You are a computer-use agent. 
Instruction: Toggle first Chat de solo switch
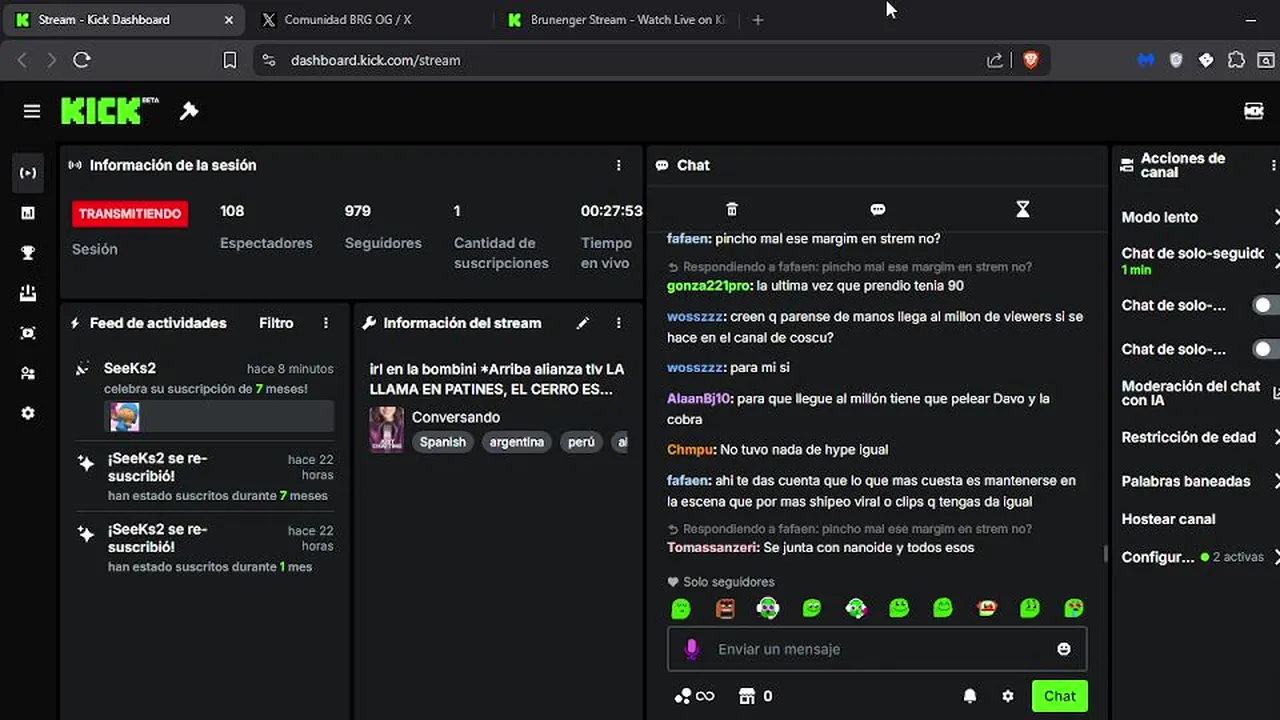(1266, 305)
